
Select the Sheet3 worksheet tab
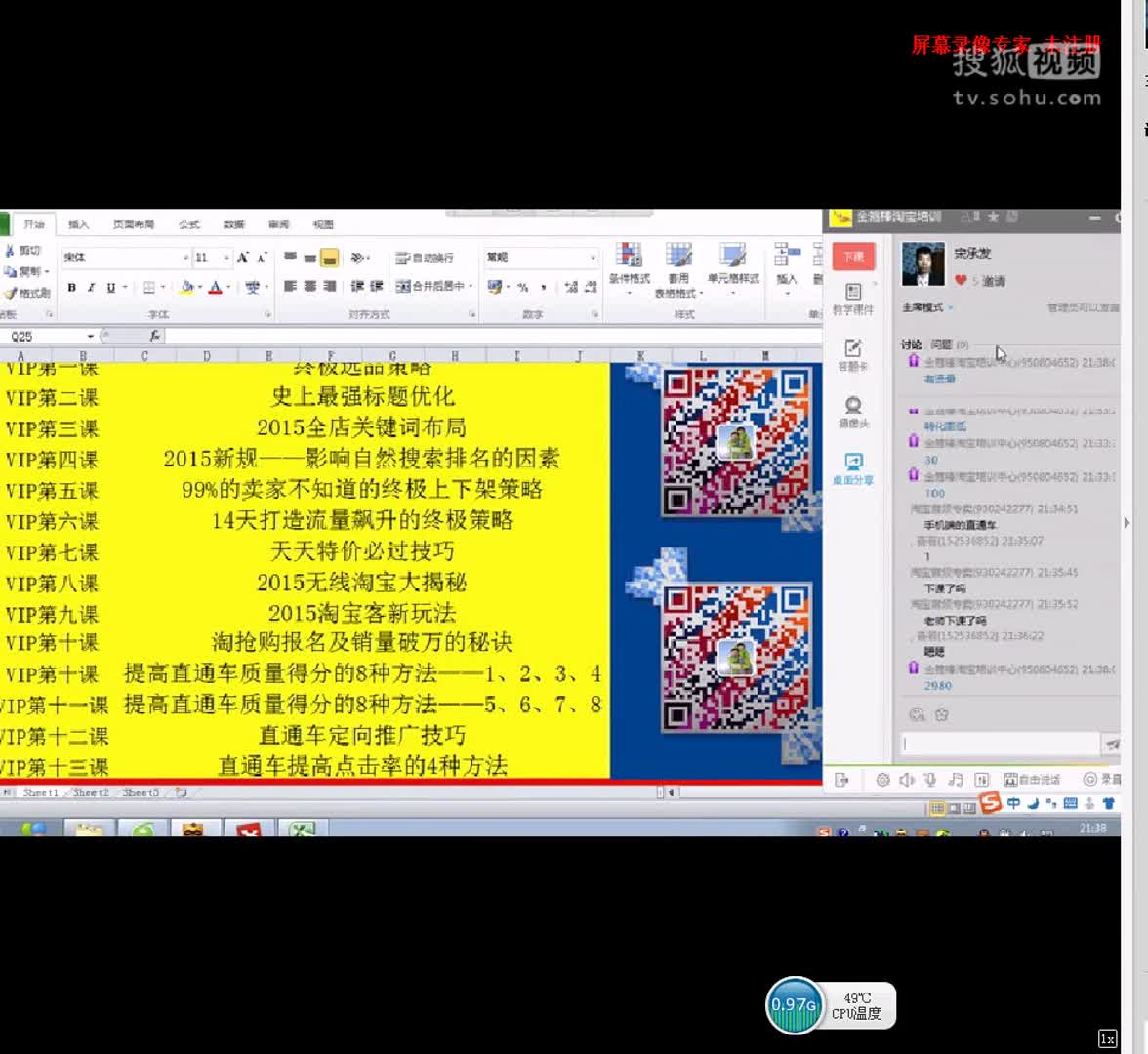point(141,792)
